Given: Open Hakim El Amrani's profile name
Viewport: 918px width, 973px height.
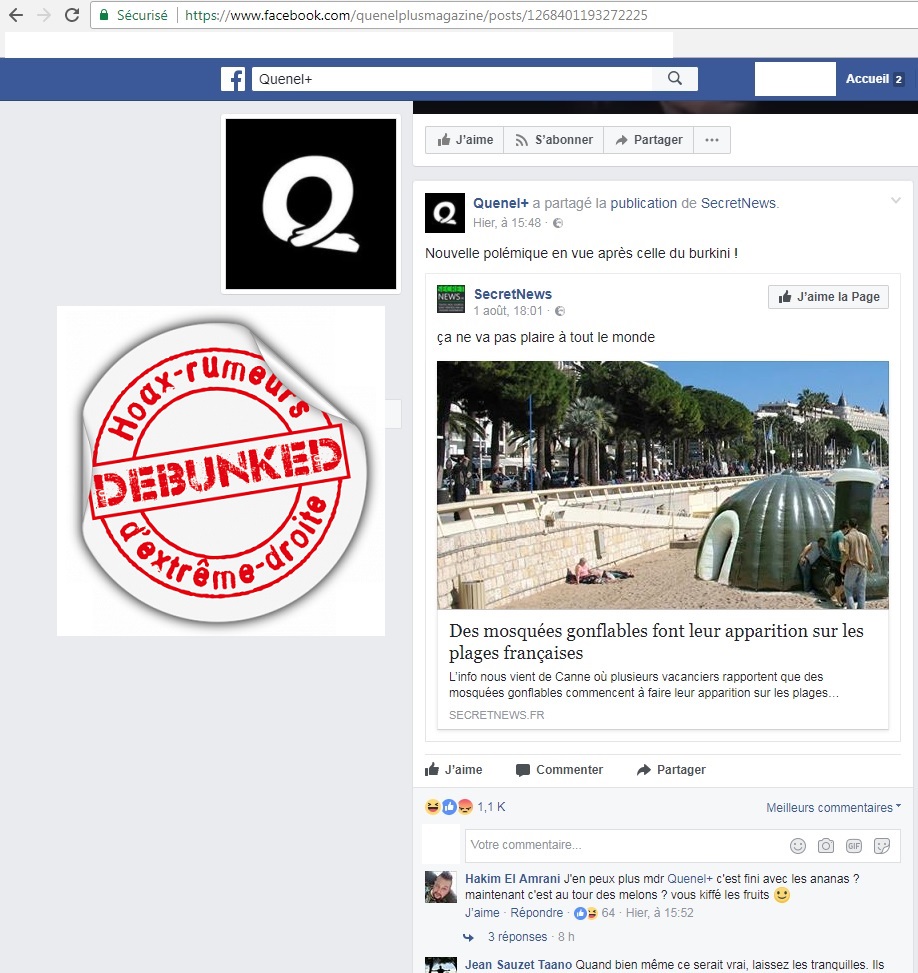Looking at the screenshot, I should [x=513, y=879].
